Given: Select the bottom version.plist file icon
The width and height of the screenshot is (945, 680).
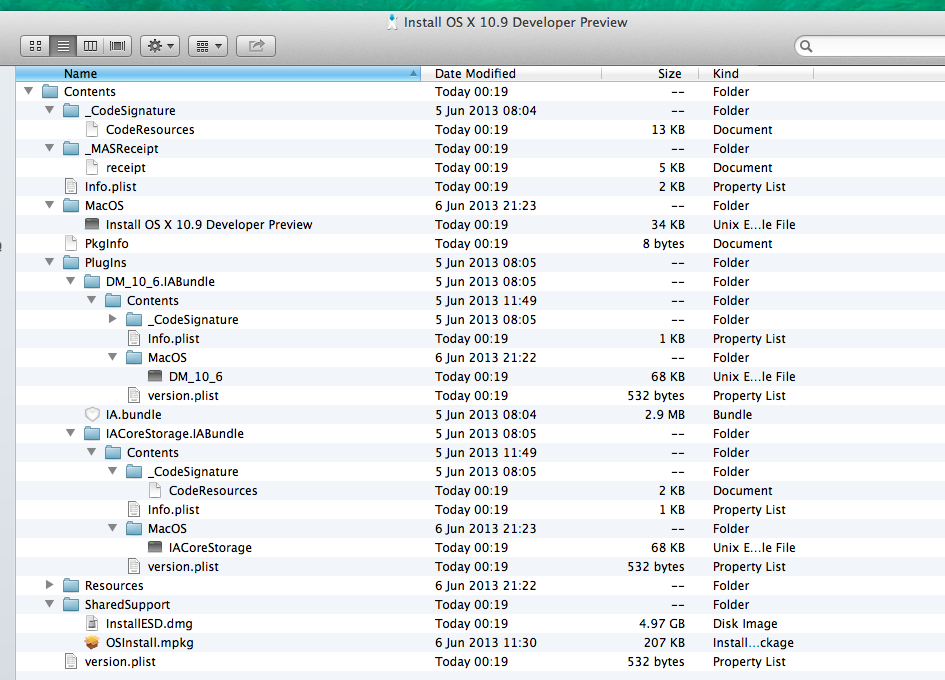Looking at the screenshot, I should click(71, 661).
